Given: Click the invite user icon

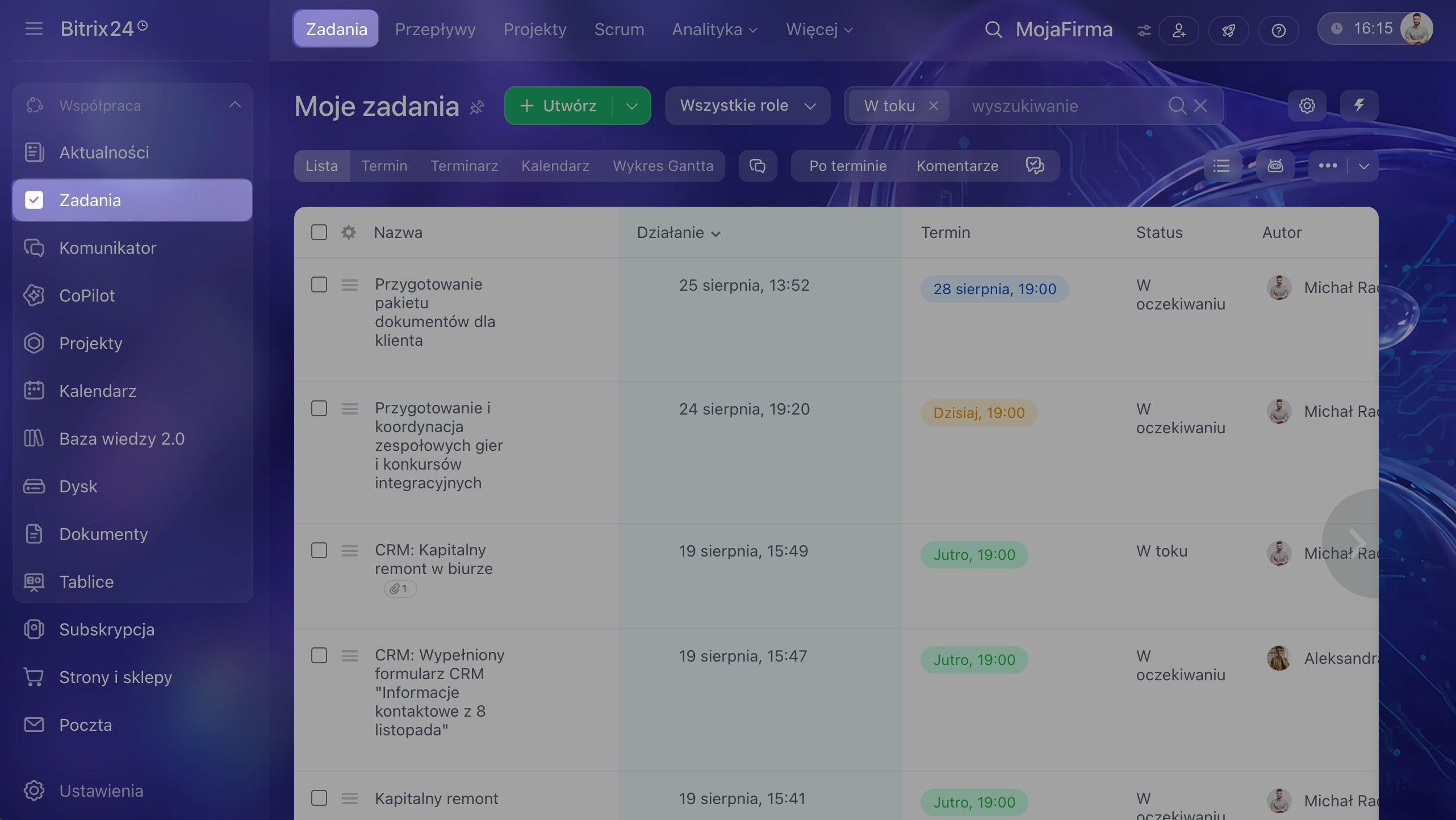Looking at the screenshot, I should [x=1179, y=30].
